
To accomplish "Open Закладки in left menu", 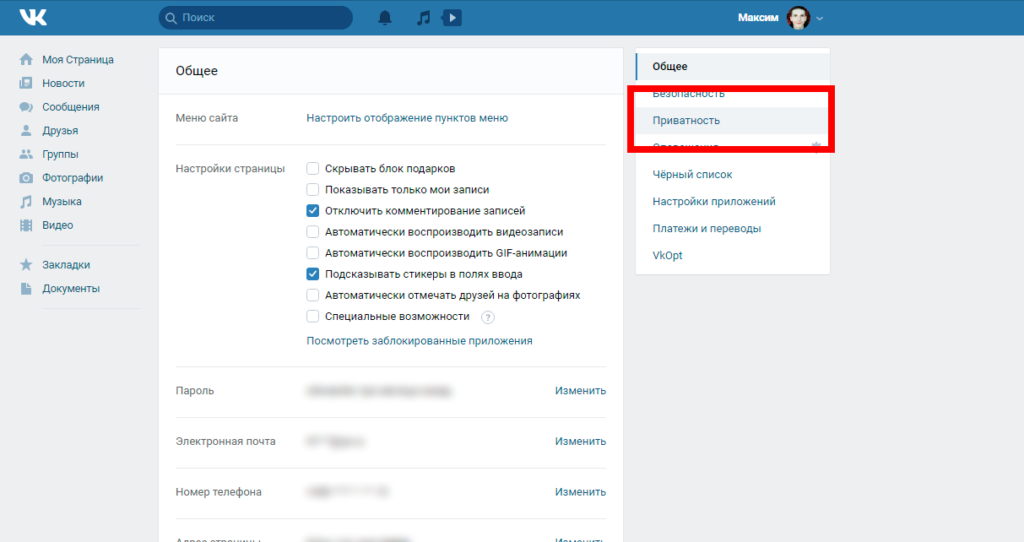I will 66,264.
